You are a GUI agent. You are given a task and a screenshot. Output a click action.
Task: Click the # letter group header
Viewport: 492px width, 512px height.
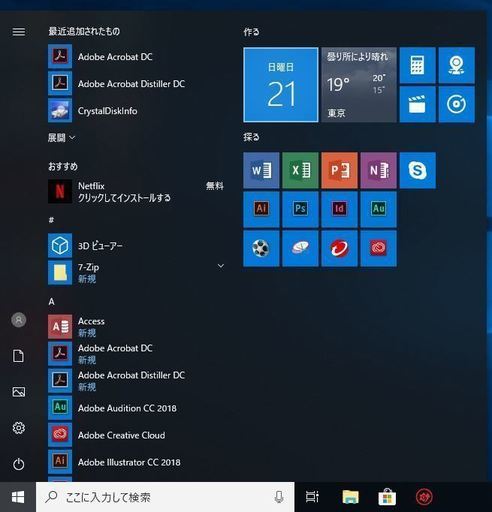51,220
